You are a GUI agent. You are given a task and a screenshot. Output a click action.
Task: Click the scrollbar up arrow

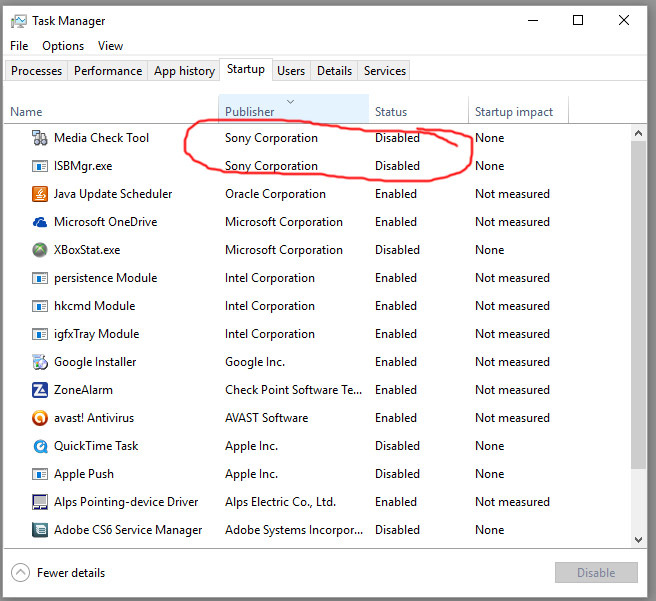point(638,134)
